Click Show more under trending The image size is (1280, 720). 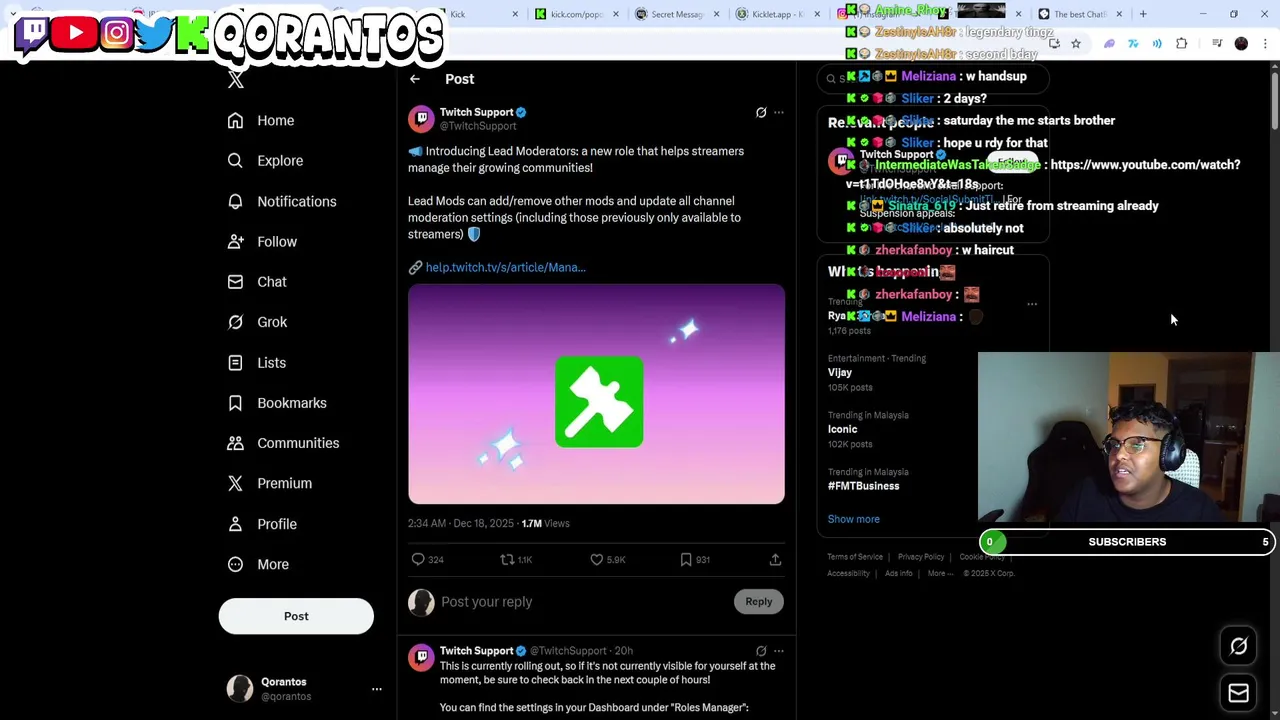854,519
